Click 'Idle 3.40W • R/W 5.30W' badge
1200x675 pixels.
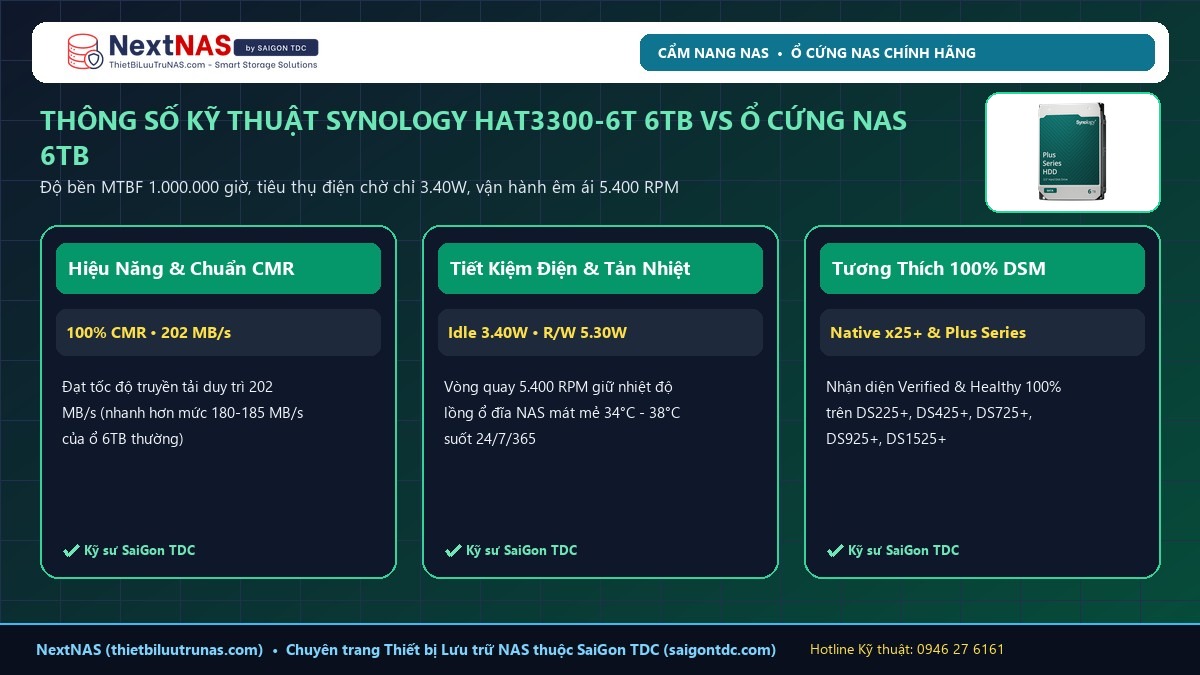coord(600,332)
